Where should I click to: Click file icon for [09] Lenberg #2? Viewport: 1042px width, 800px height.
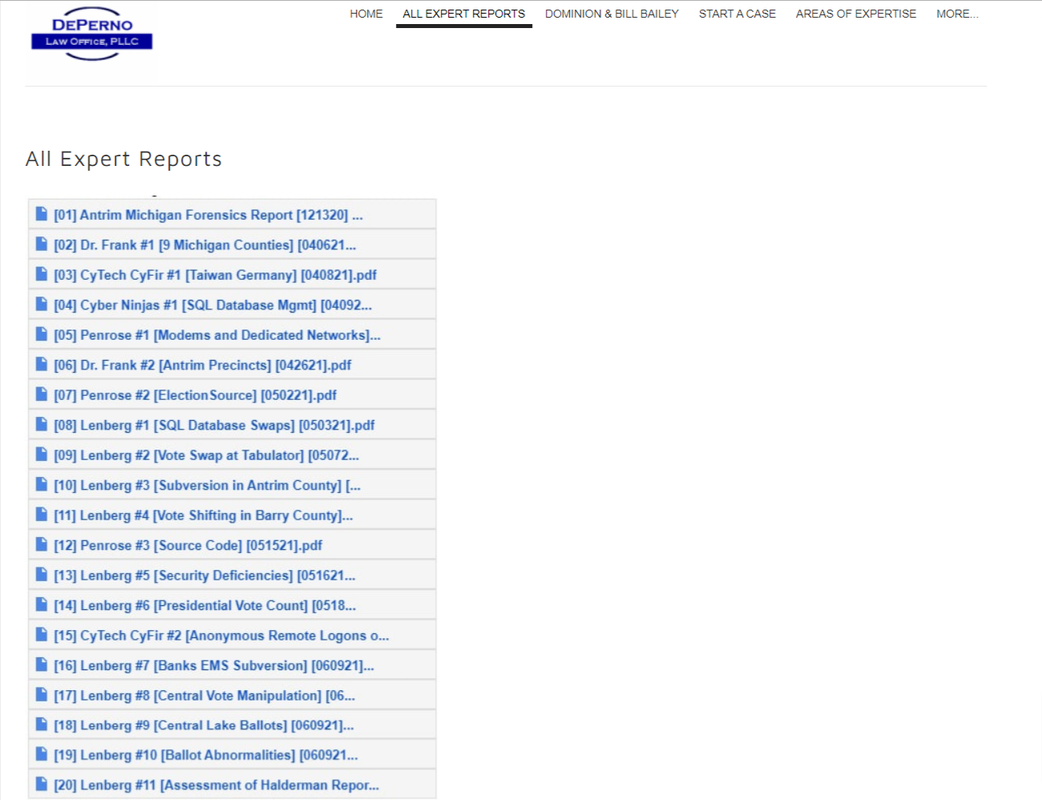[x=41, y=454]
